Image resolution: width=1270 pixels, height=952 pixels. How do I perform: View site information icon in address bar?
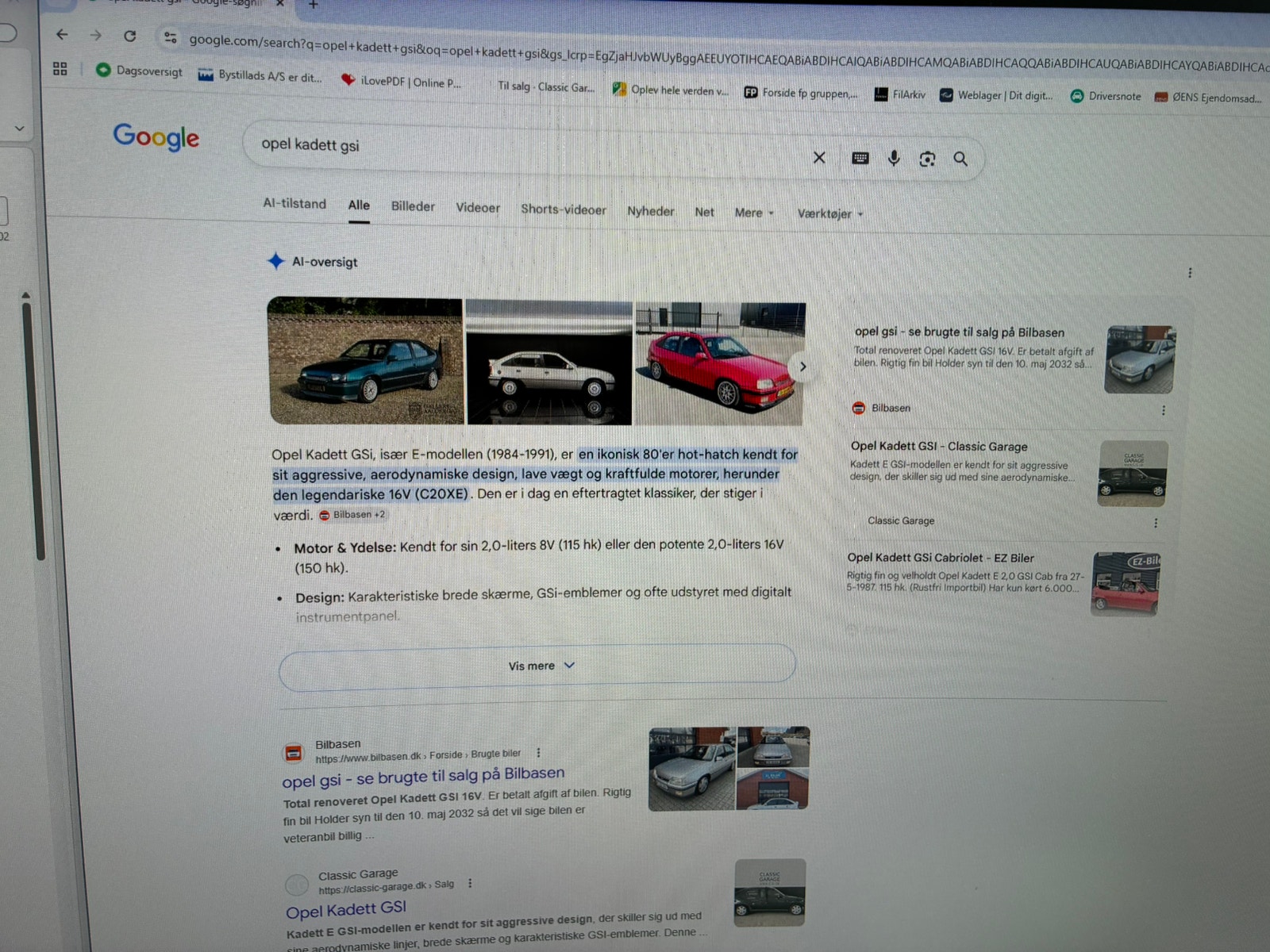pos(170,36)
